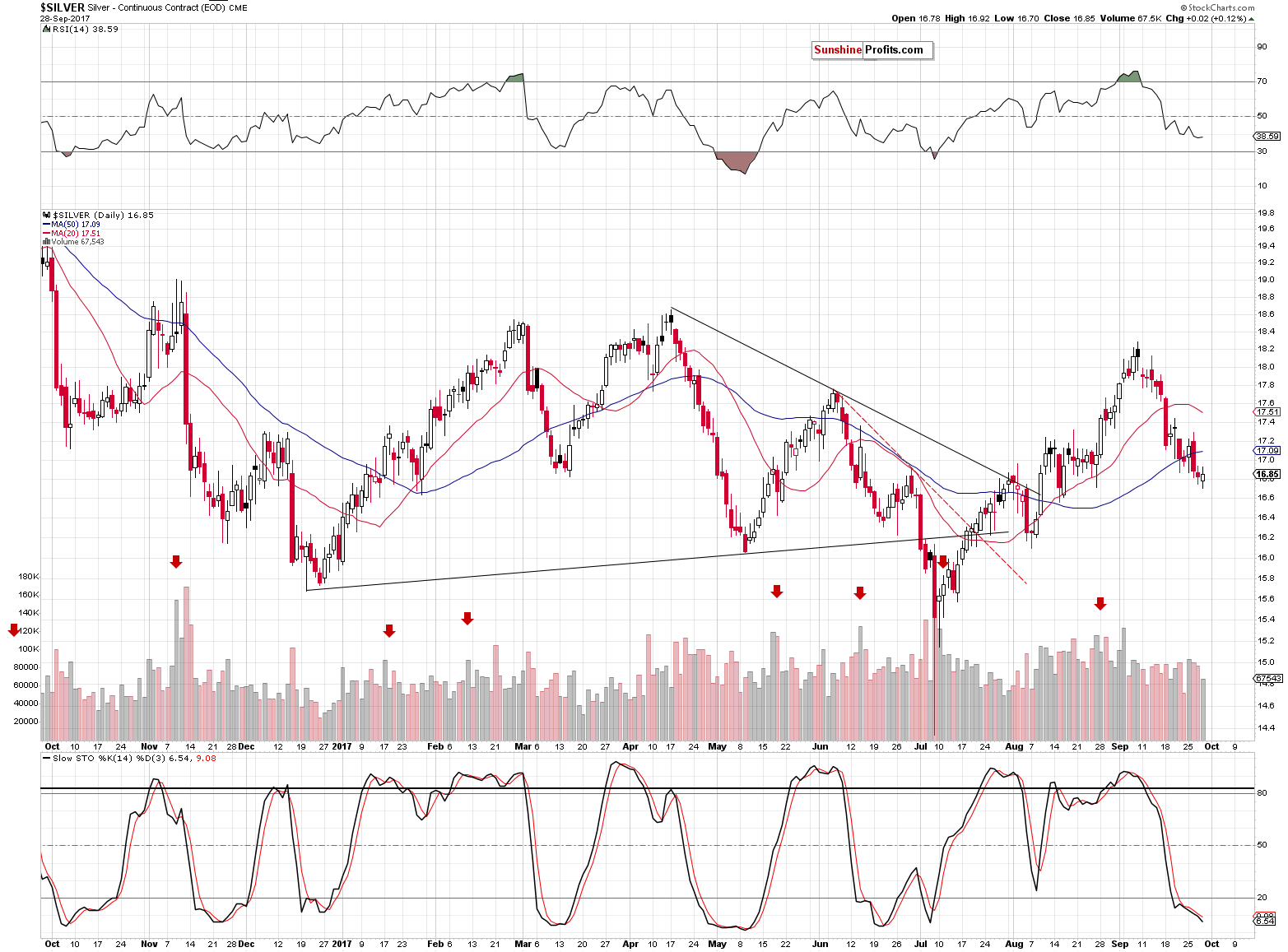Click the 20000 label on the volume axis
Image resolution: width=1288 pixels, height=952 pixels.
pos(26,722)
